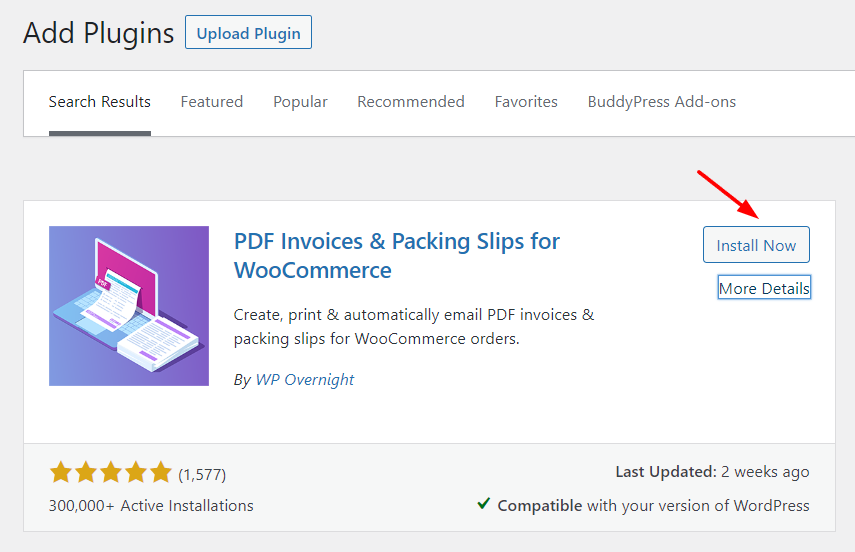This screenshot has width=855, height=552.
Task: Switch to the Popular tab
Action: (300, 102)
